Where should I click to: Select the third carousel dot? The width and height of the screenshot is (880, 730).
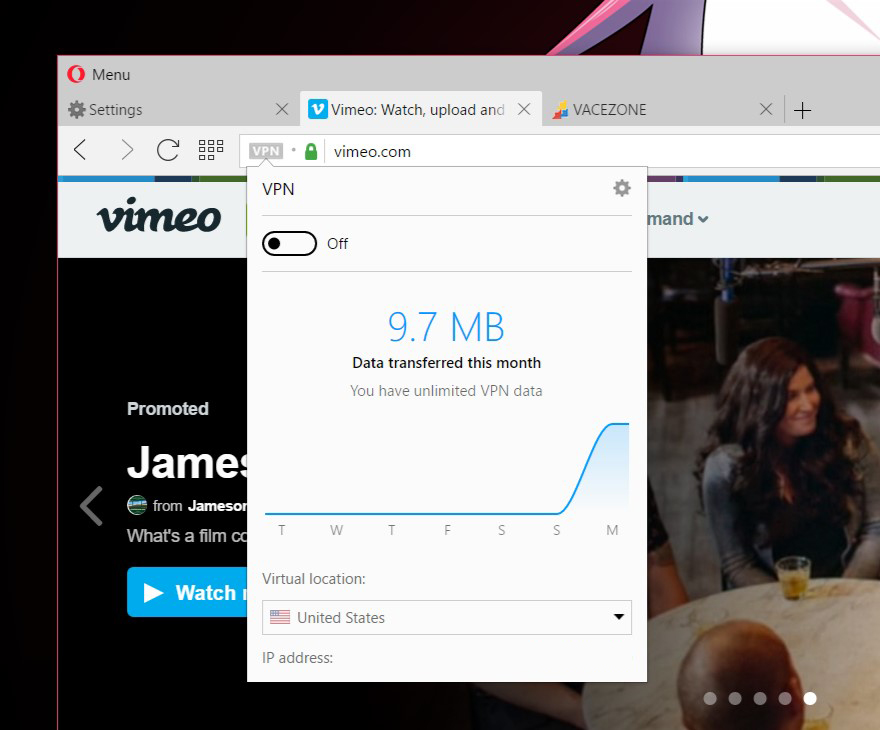(760, 698)
